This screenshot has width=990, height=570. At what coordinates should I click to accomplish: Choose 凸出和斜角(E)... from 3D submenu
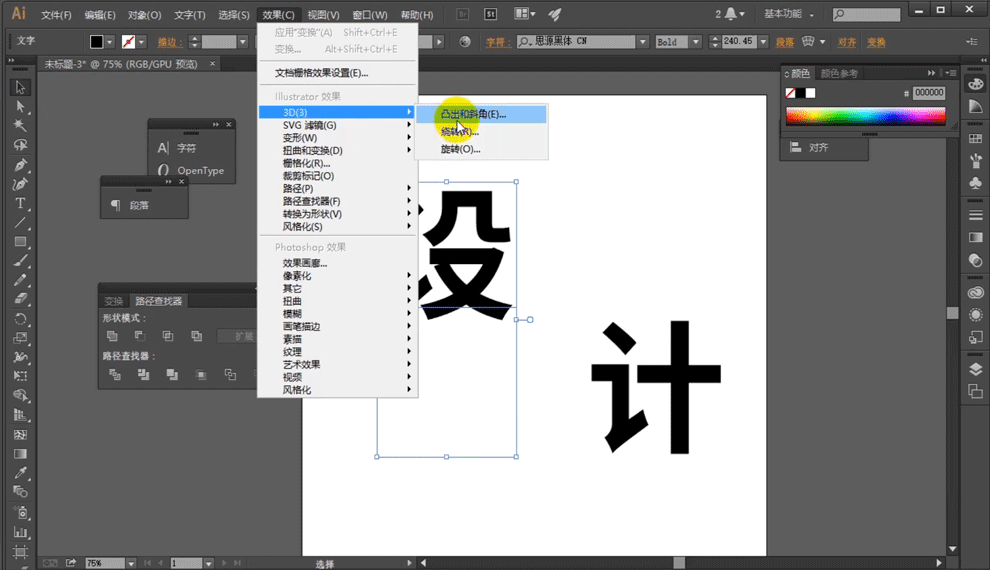[x=481, y=114]
